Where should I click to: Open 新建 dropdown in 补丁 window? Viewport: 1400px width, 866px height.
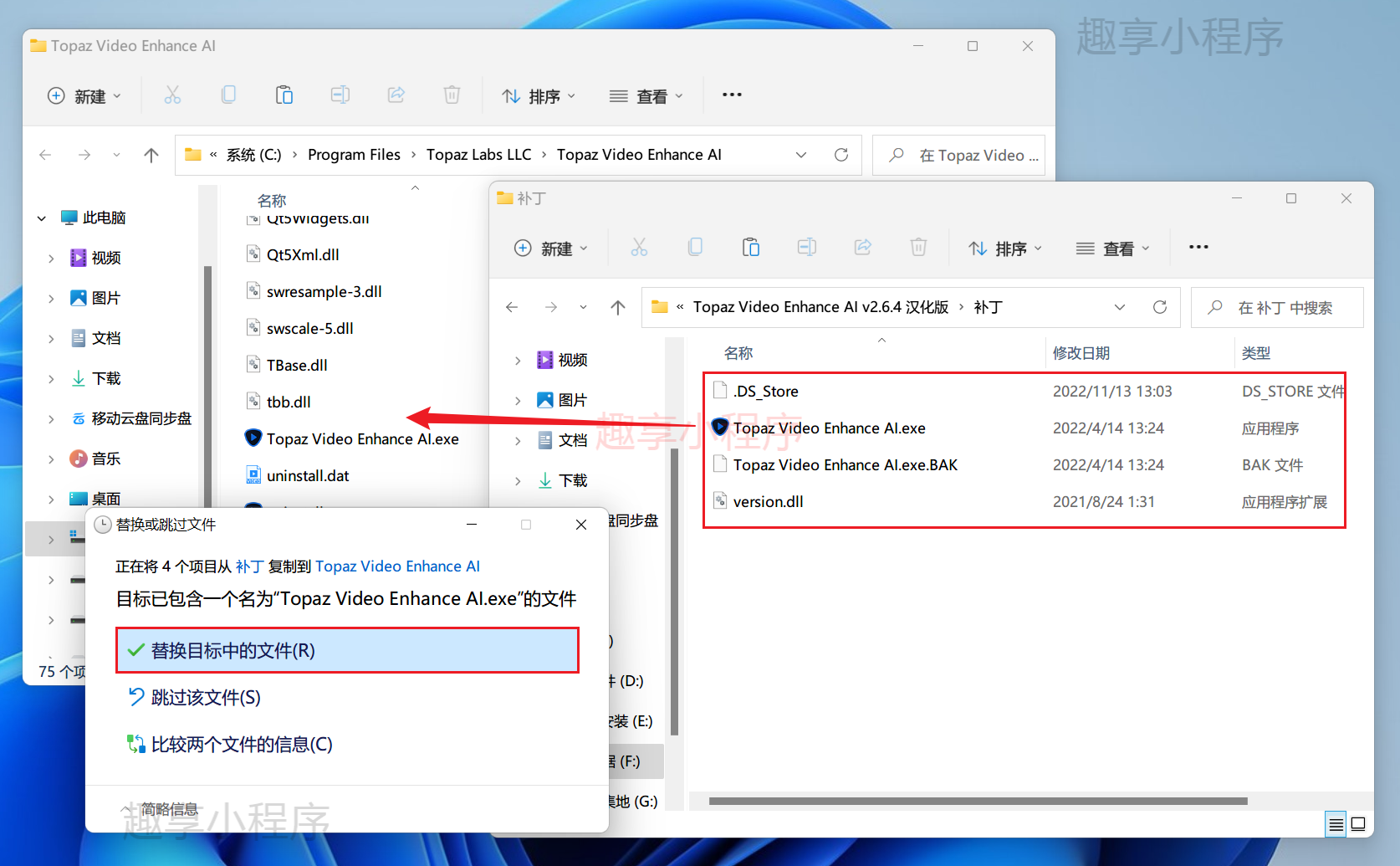click(x=551, y=249)
